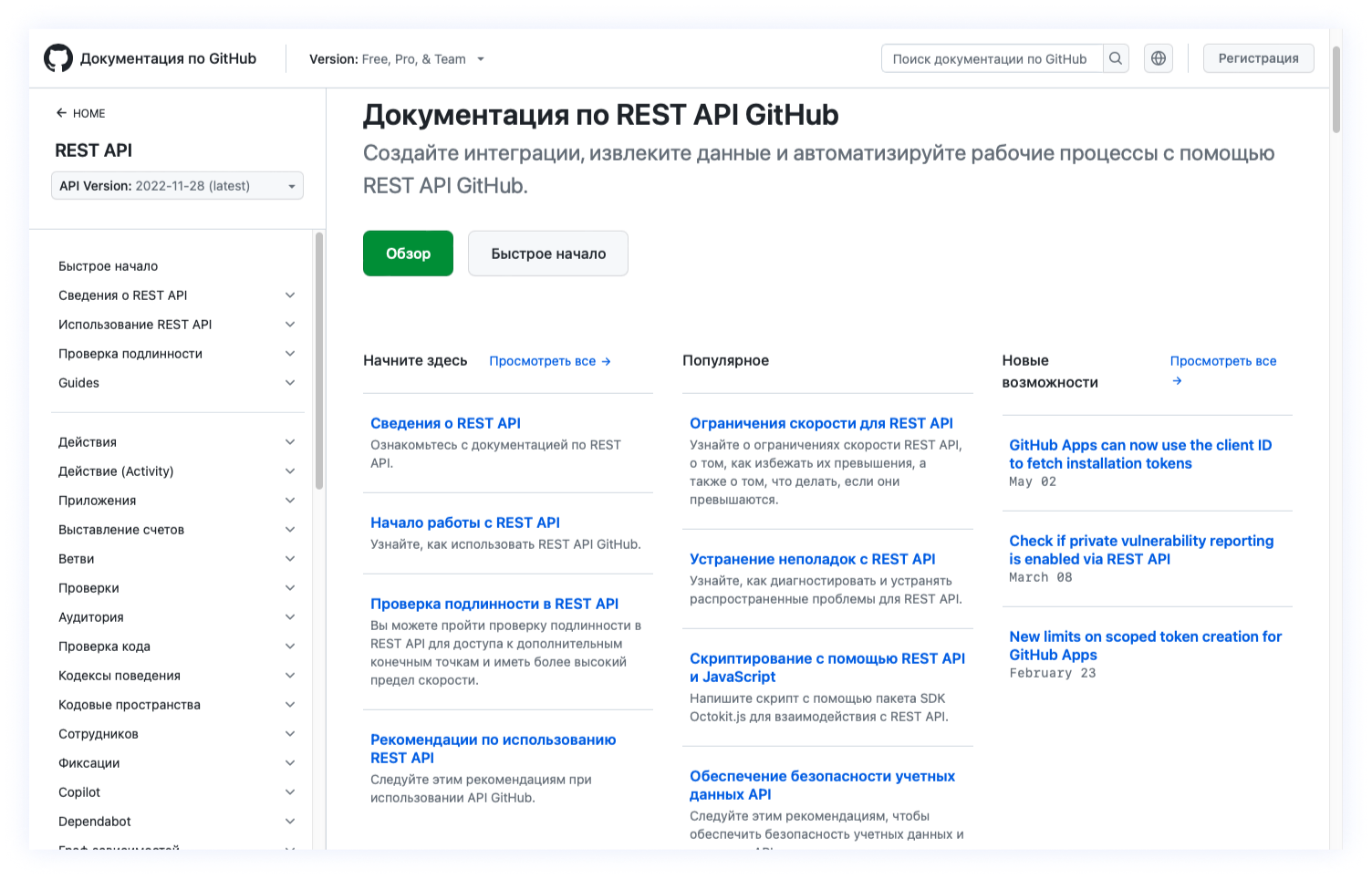Expand the Проверка кода chevron
1372x879 pixels.
[290, 646]
